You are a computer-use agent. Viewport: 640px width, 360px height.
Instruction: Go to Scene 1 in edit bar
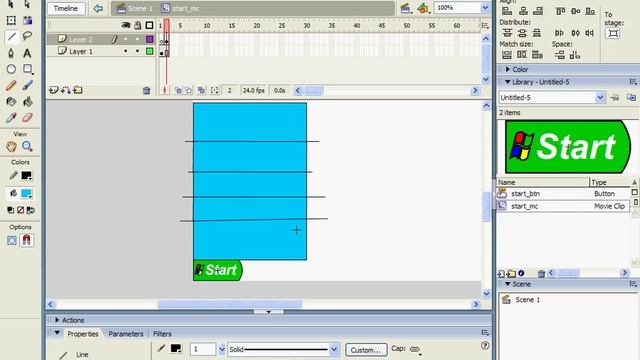pos(135,8)
